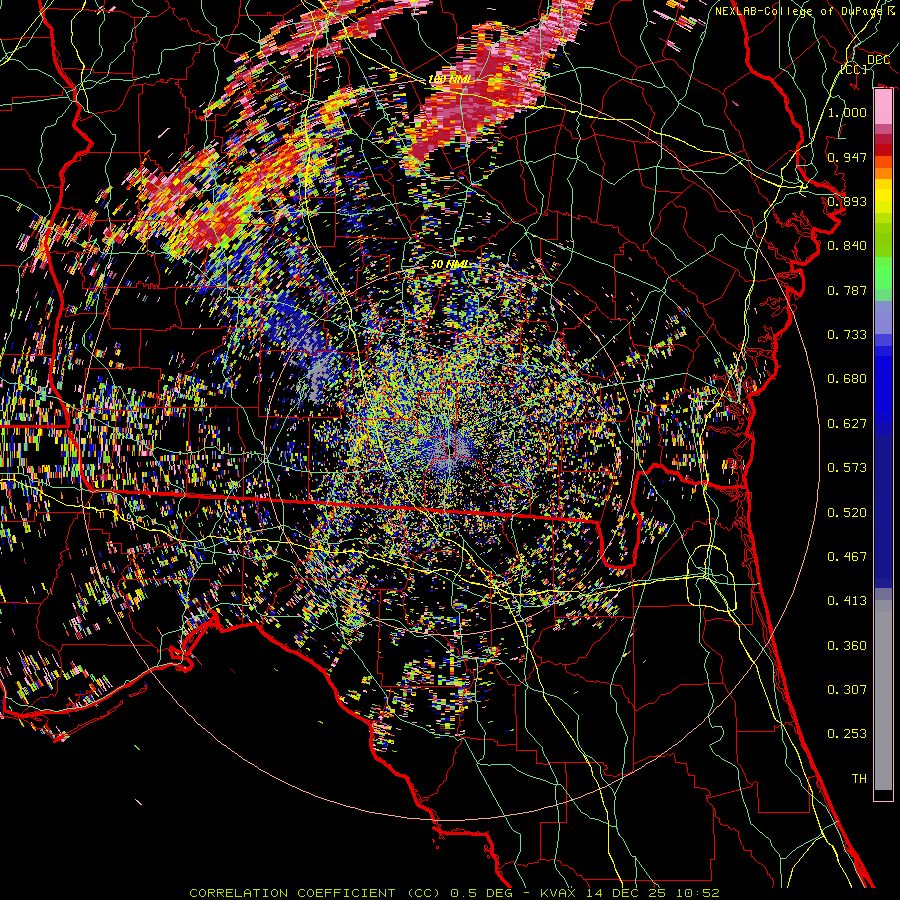900x900 pixels.
Task: Click the 0.467 legend value
Action: click(x=847, y=557)
